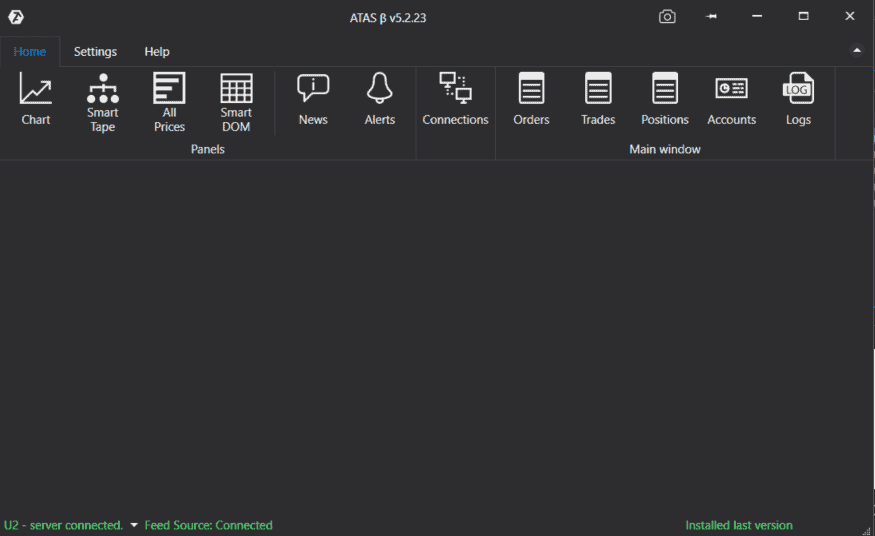Open the Positions window
875x536 pixels.
665,99
